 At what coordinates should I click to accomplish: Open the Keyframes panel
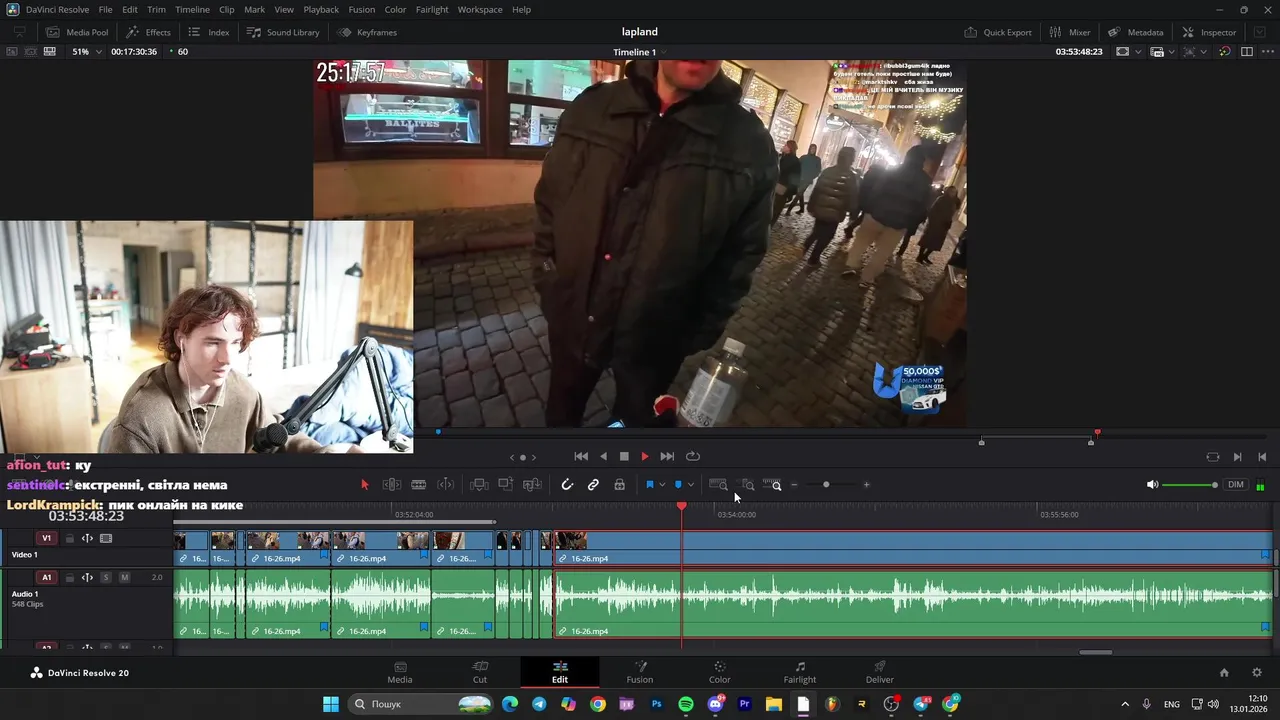[367, 32]
